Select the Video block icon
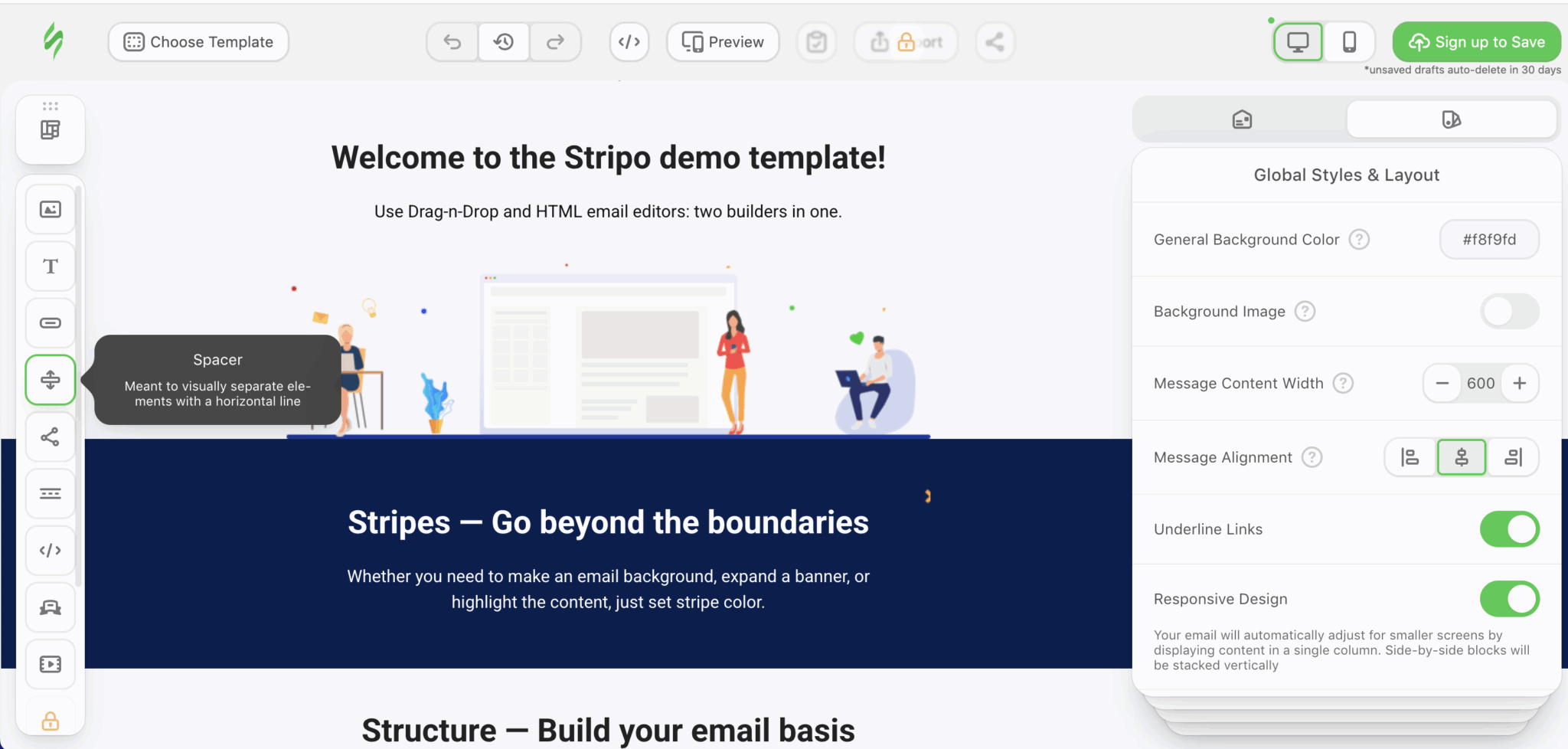 tap(50, 663)
